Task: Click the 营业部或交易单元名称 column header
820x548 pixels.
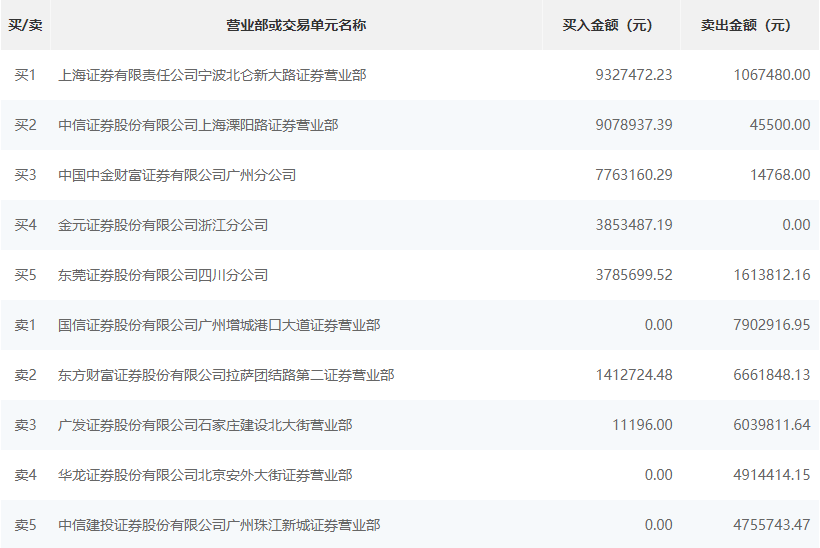Action: [296, 25]
